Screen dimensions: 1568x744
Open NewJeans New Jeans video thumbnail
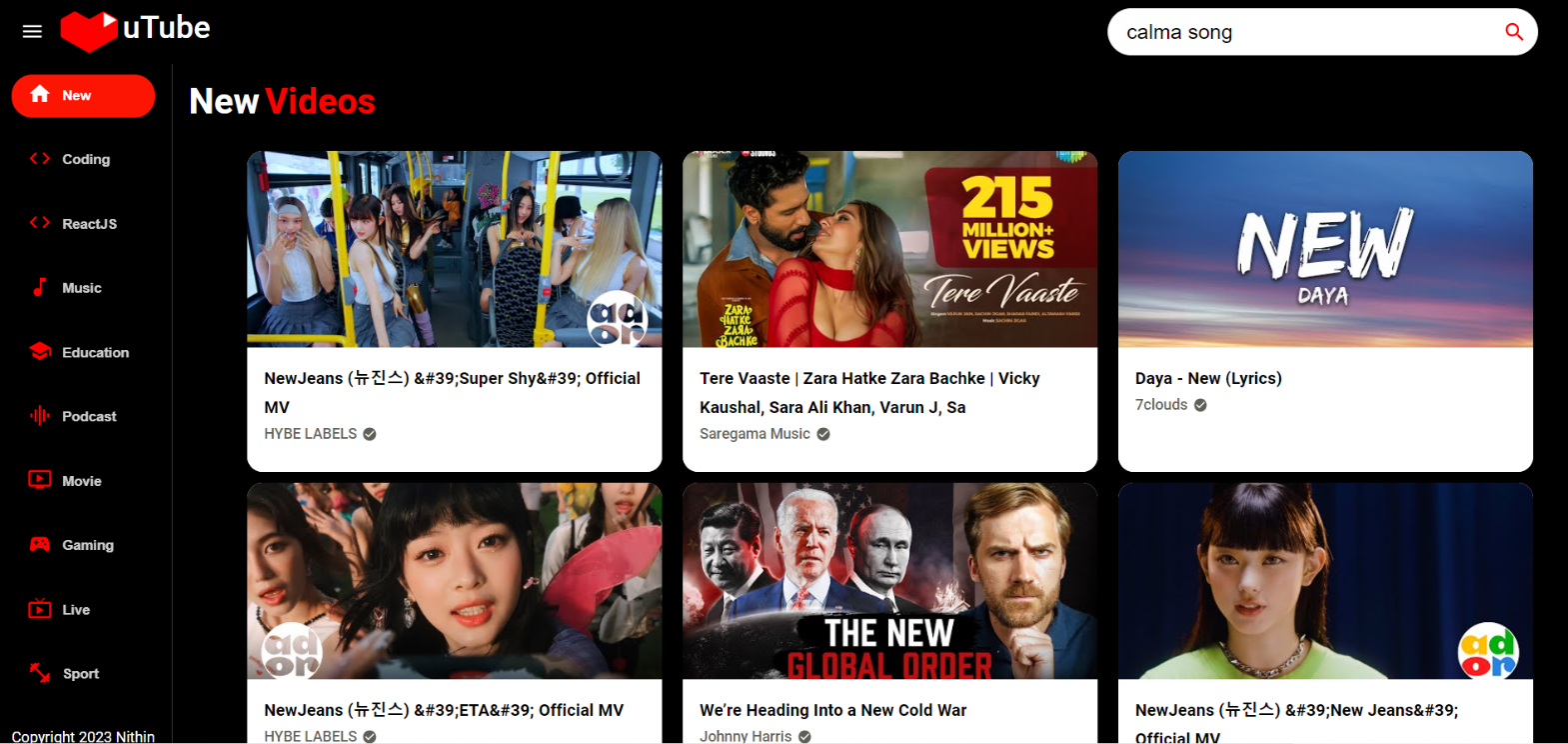[x=1325, y=581]
